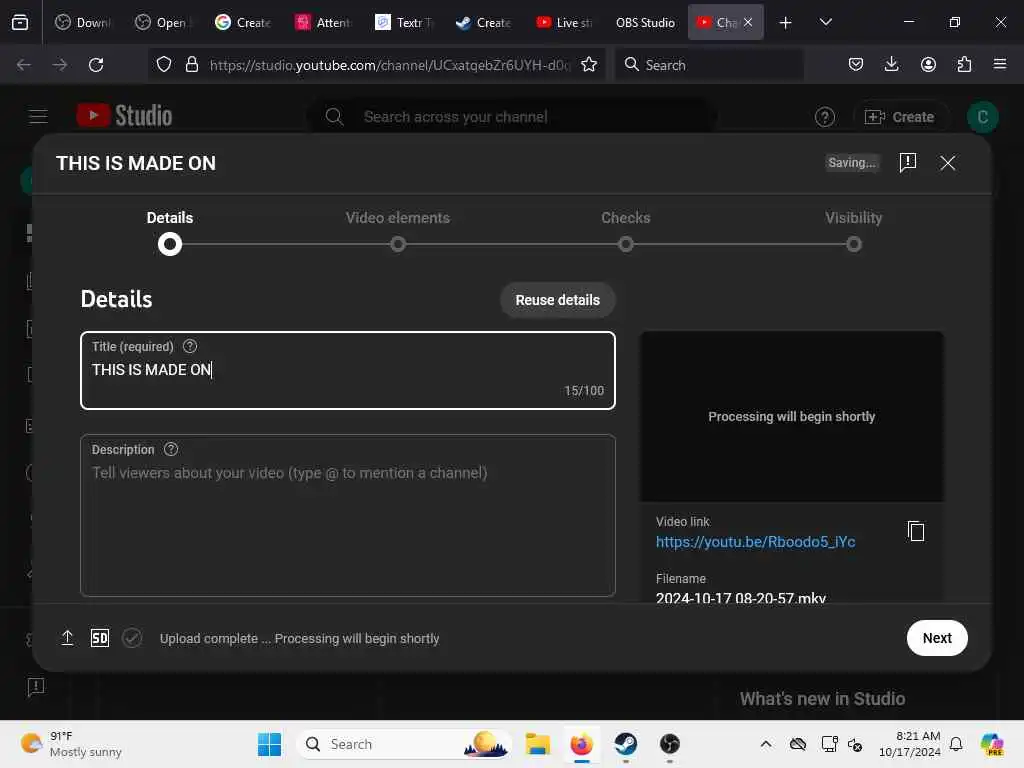This screenshot has height=768, width=1024.
Task: Open the Firefox extensions puzzle icon
Action: (x=964, y=64)
